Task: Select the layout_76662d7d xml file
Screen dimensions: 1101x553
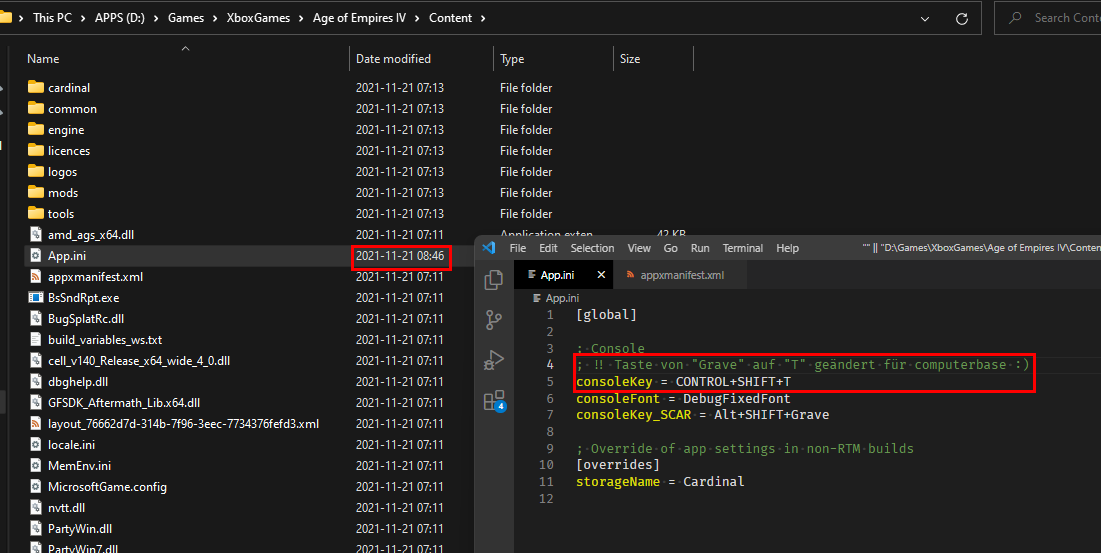Action: [x=183, y=424]
